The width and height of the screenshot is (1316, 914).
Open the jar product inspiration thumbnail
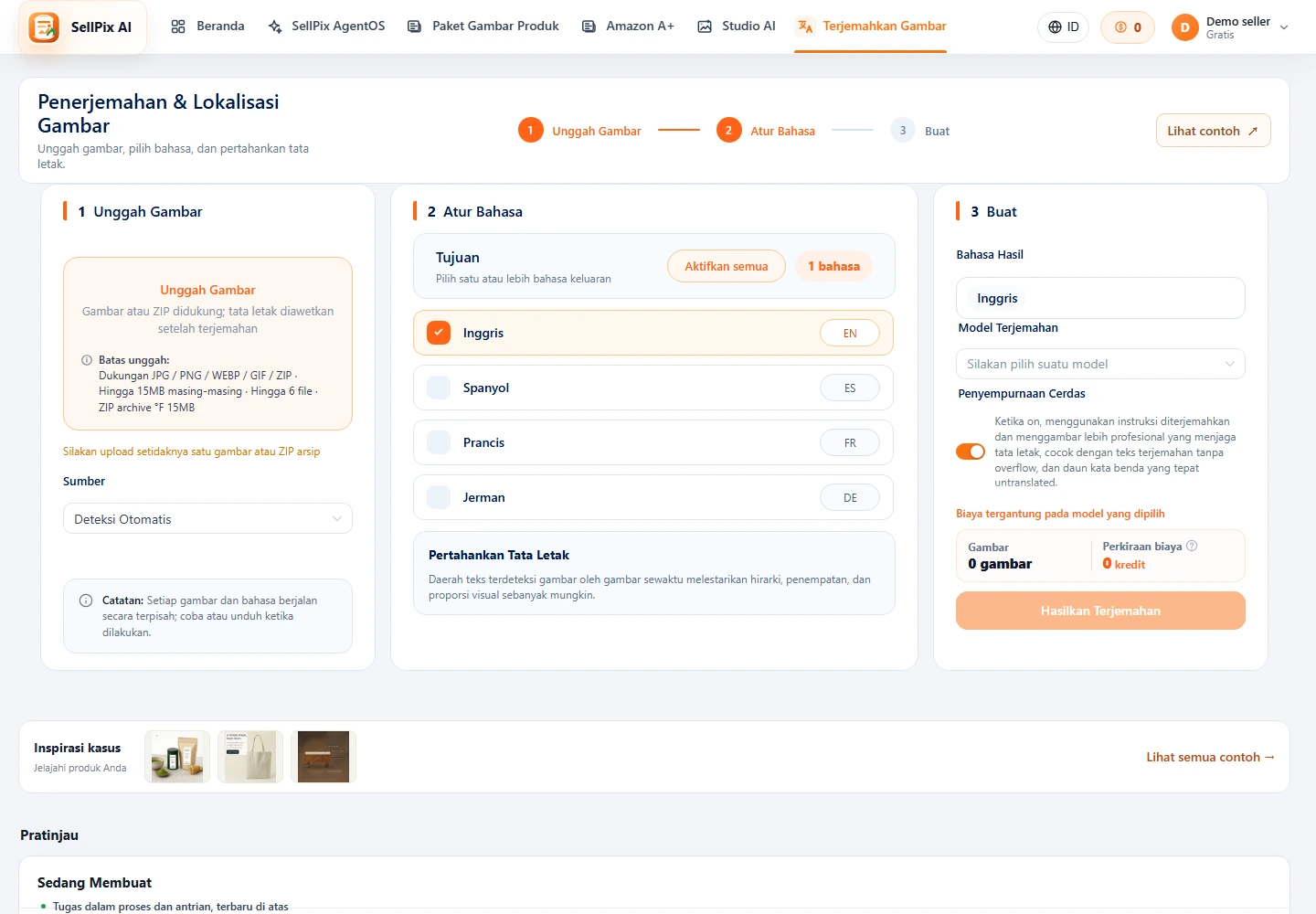[x=177, y=757]
